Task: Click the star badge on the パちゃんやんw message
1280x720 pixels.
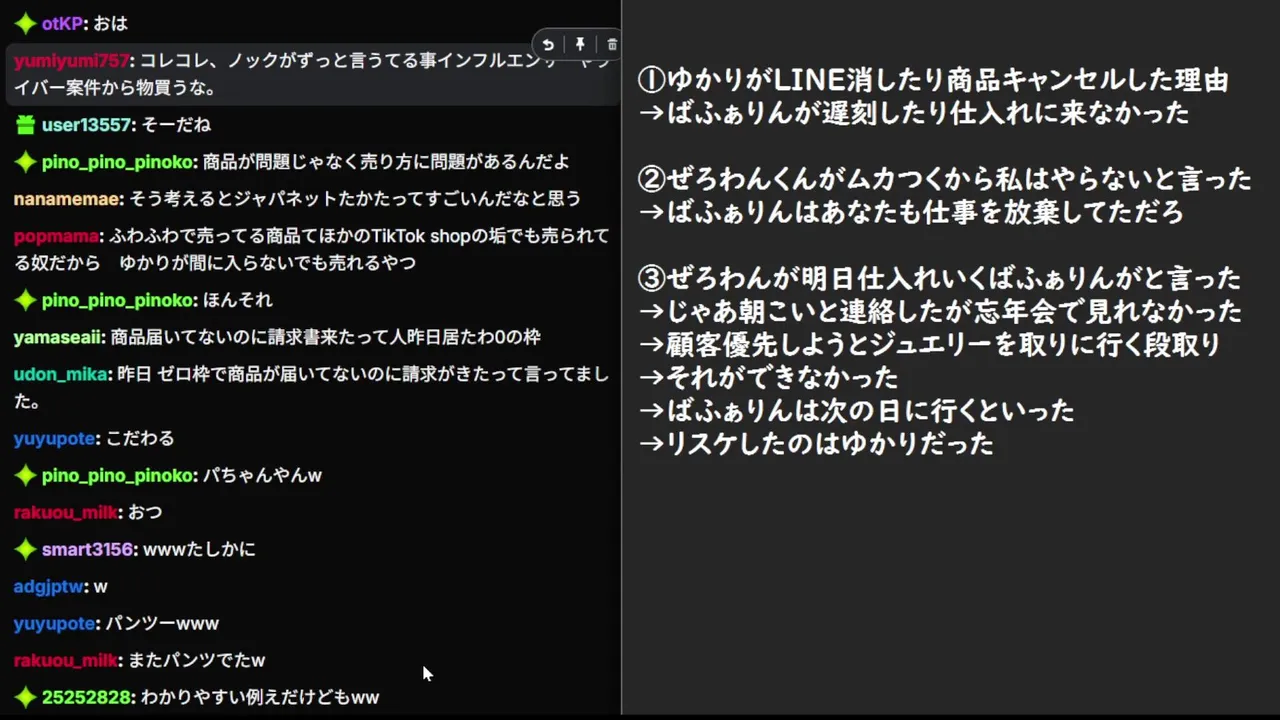Action: 25,476
